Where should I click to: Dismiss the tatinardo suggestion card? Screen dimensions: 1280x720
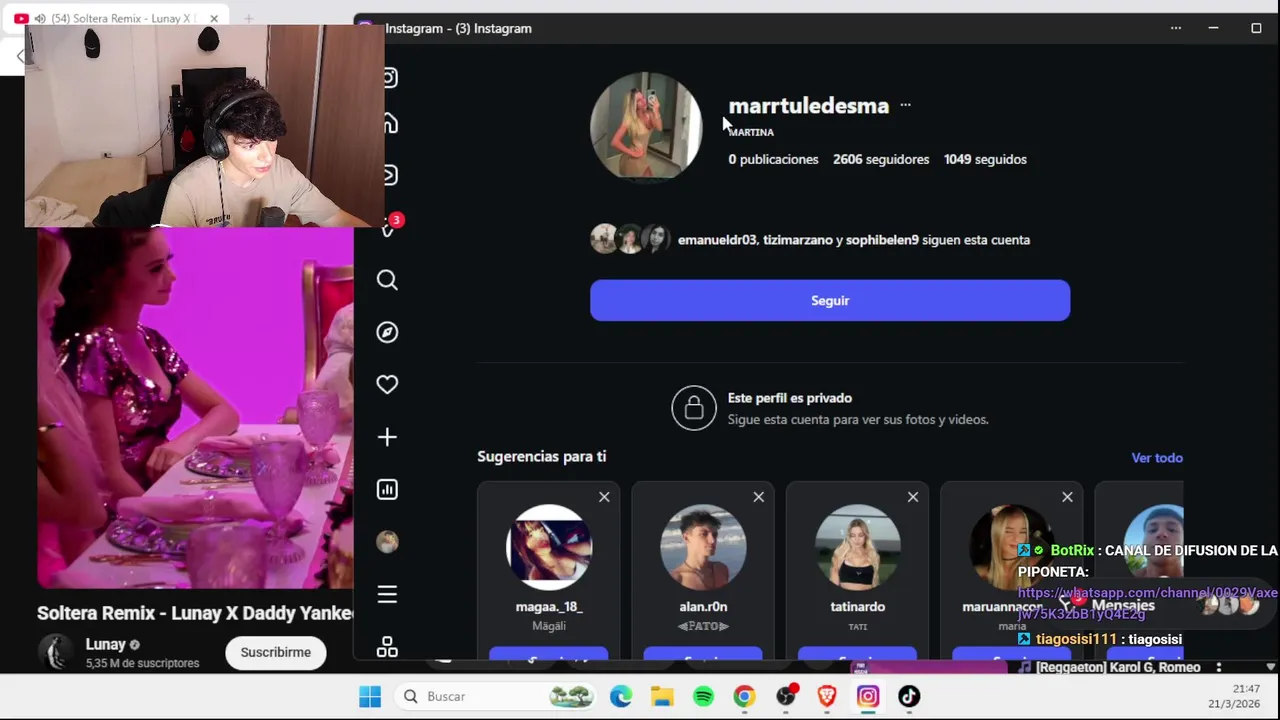[913, 497]
